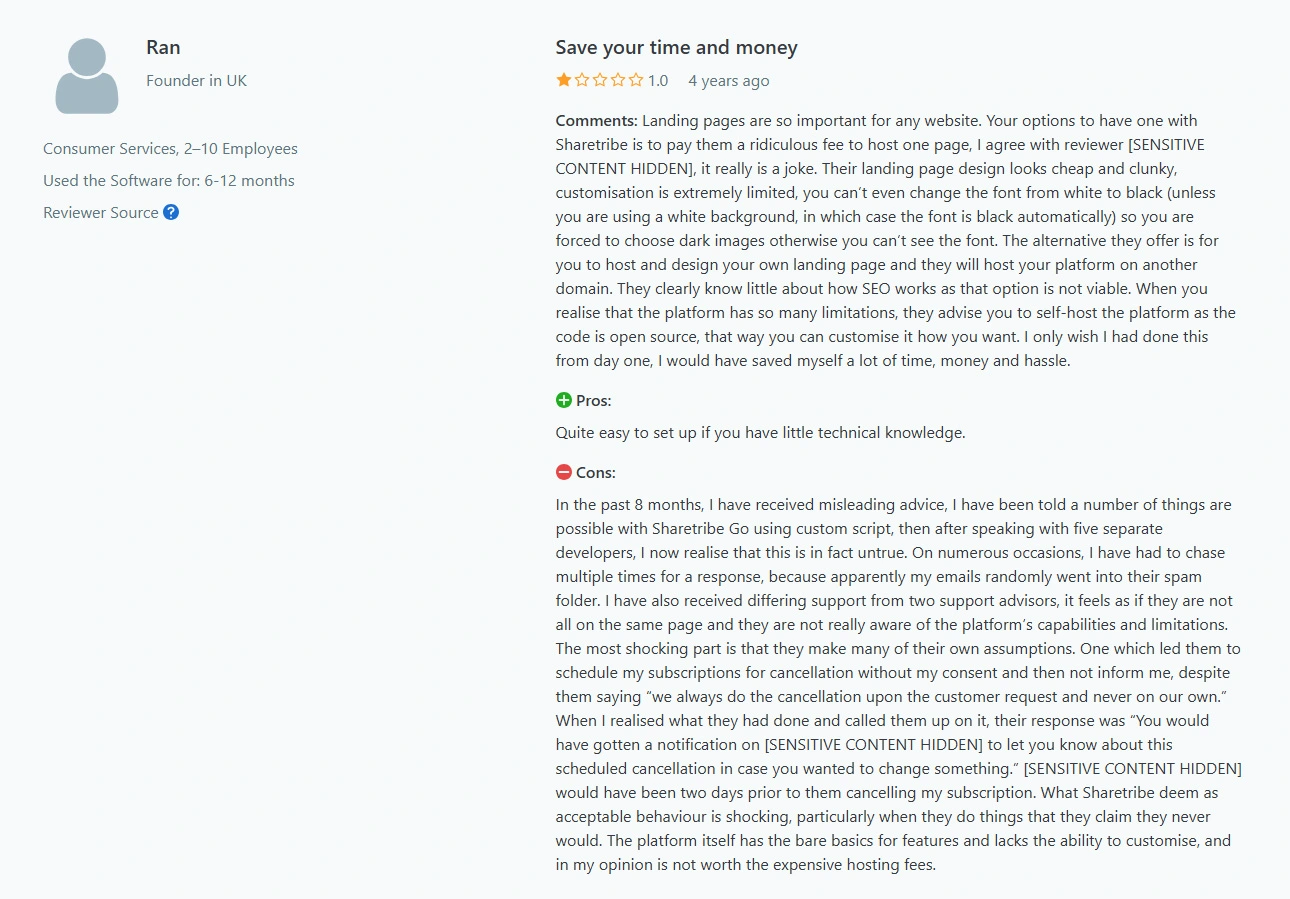Click the red minus Cons icon
1290x899 pixels.
(x=564, y=472)
